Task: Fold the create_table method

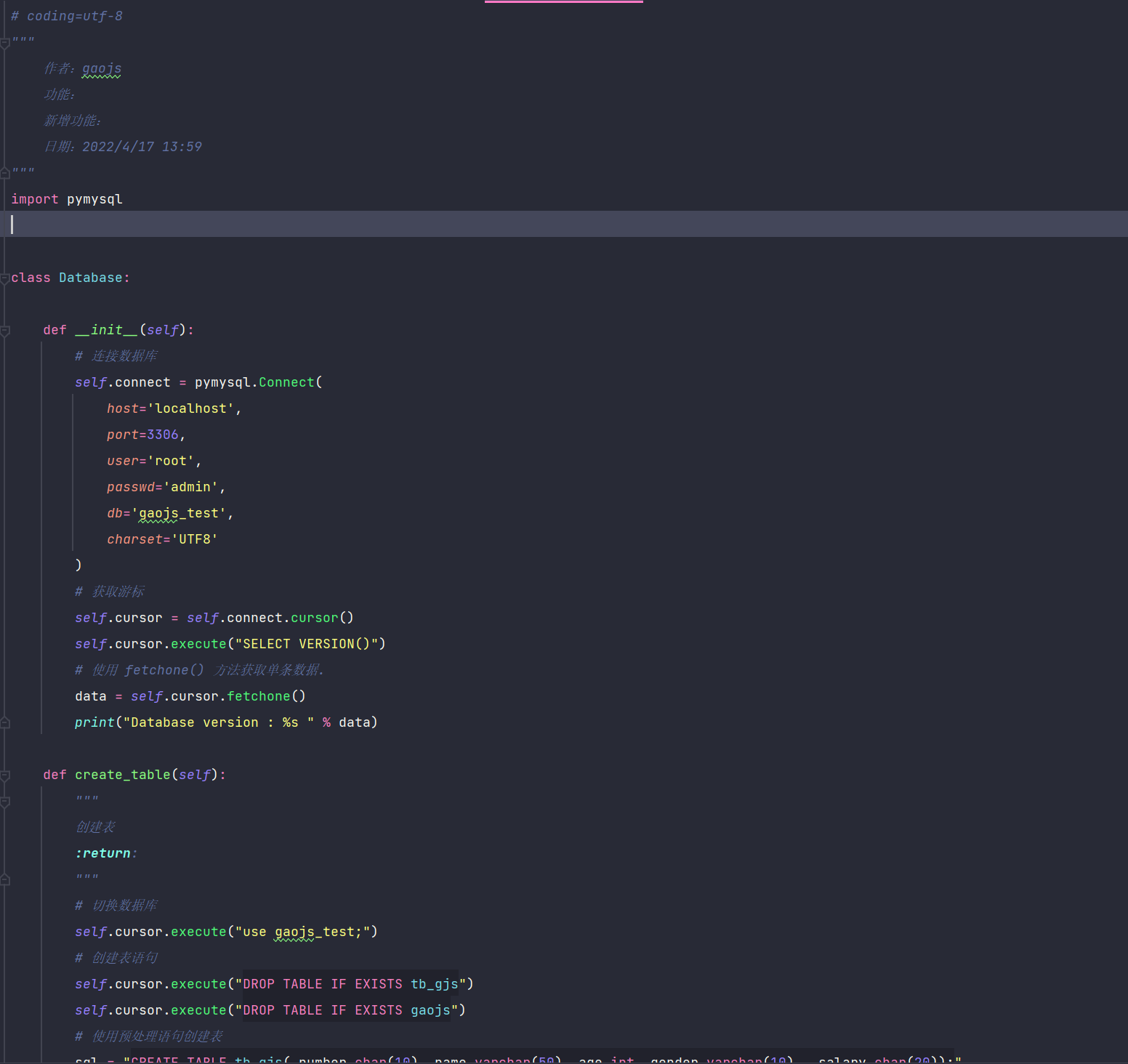Action: pyautogui.click(x=5, y=775)
